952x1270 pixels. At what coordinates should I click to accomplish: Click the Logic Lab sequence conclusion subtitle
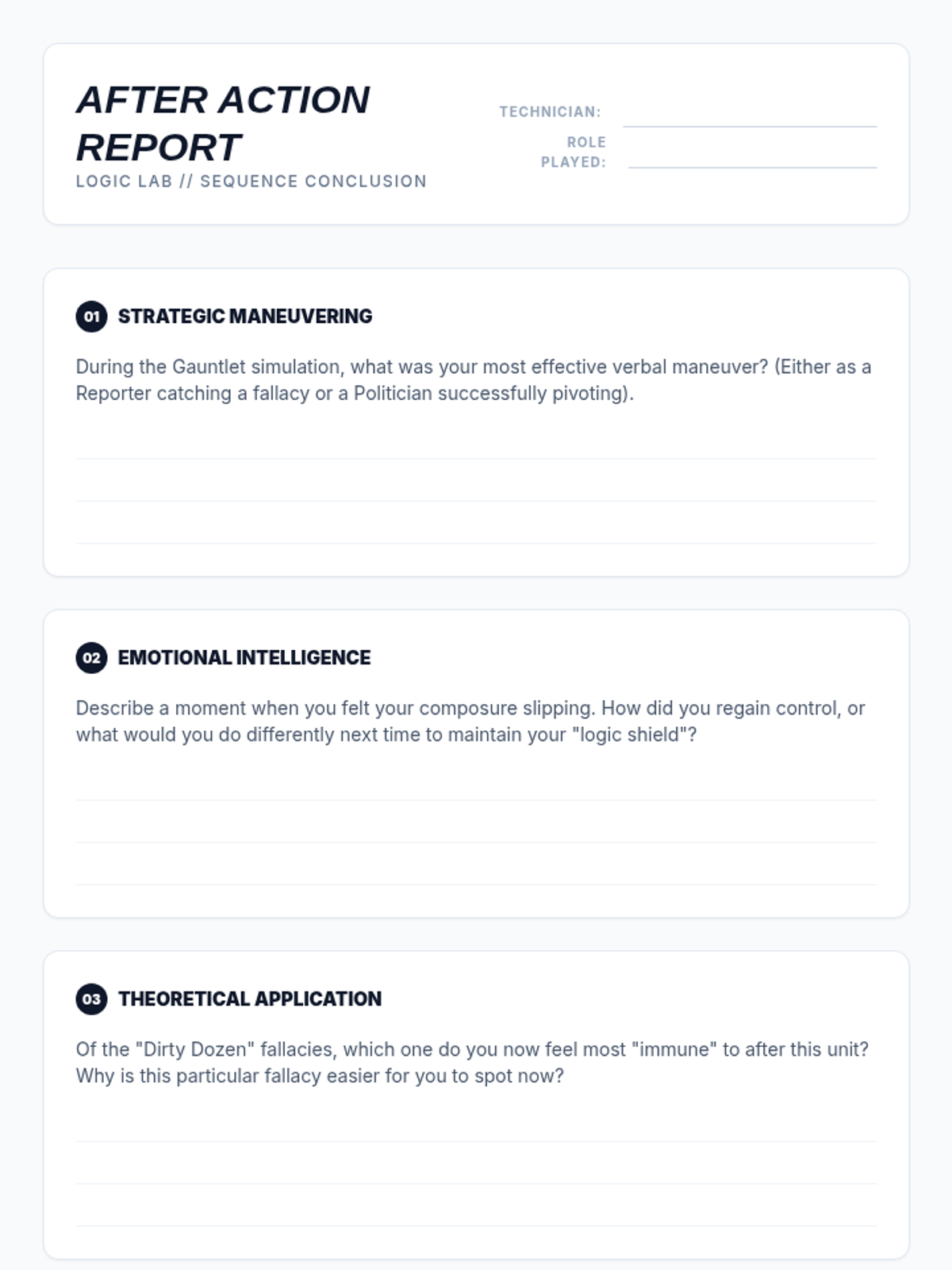tap(251, 181)
